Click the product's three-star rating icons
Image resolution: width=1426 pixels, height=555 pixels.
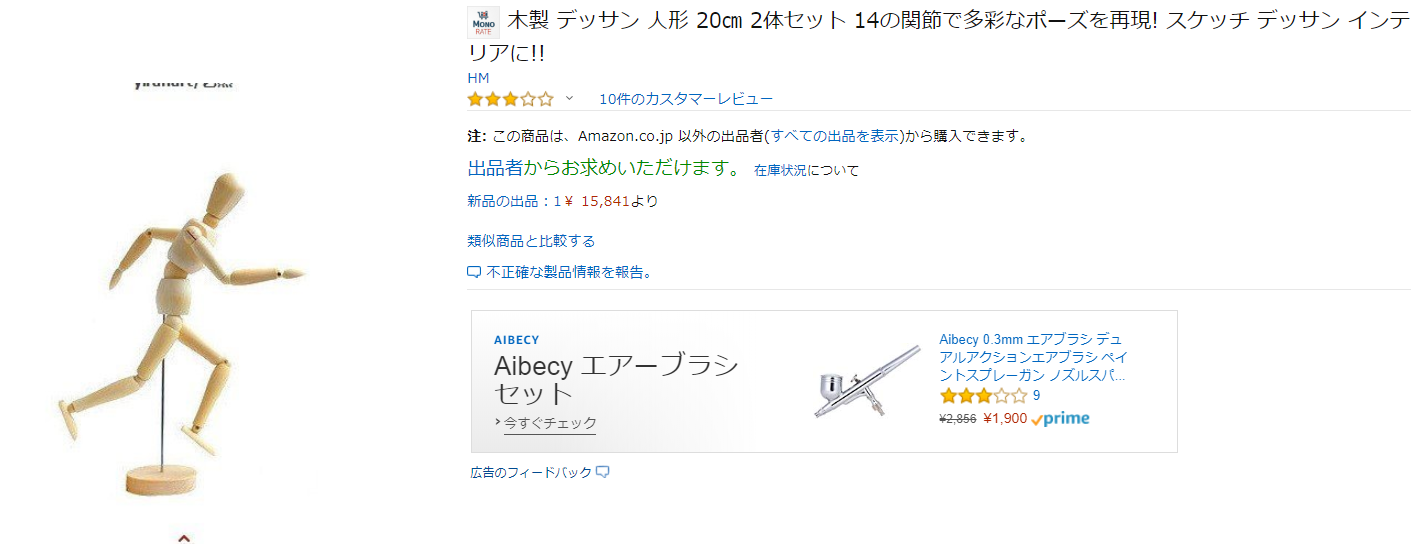[x=510, y=99]
